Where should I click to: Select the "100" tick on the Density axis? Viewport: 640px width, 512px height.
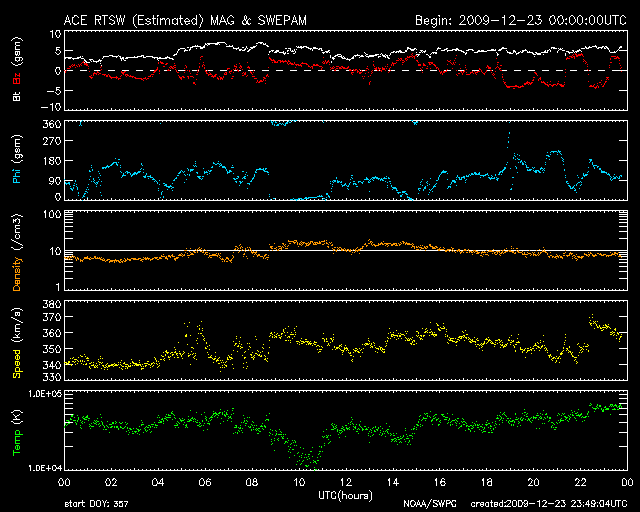(x=52, y=214)
